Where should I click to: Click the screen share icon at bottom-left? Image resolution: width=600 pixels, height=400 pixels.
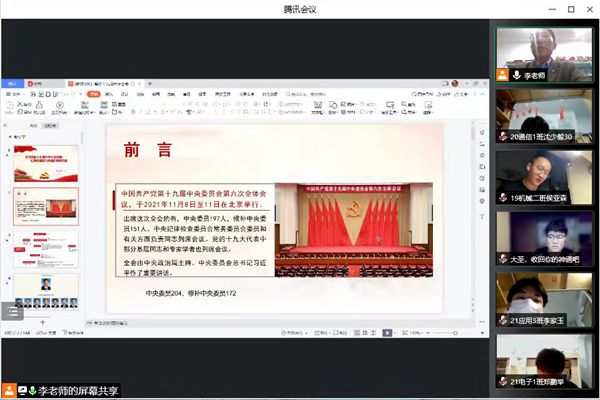click(9, 388)
